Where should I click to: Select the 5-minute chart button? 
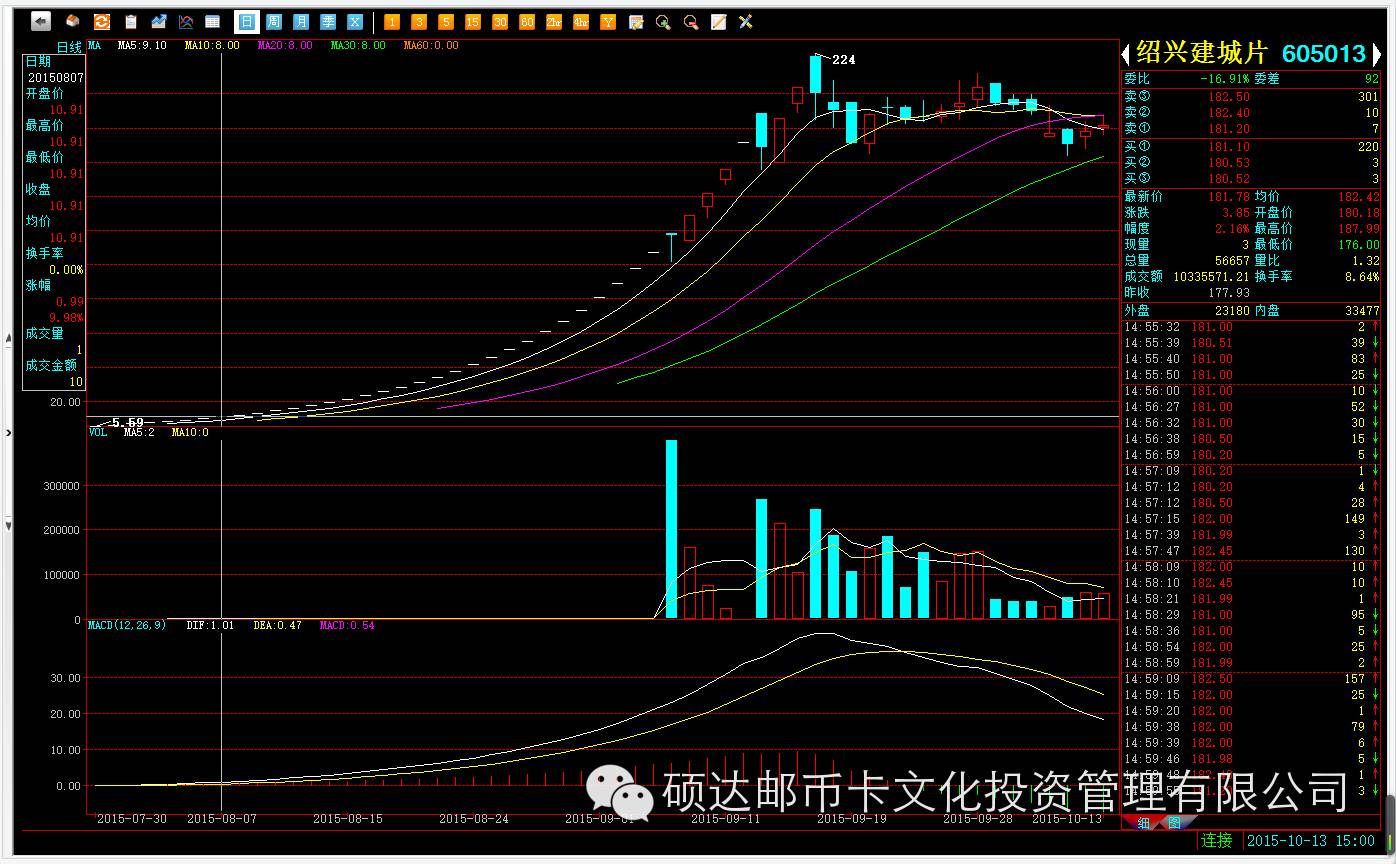click(446, 21)
